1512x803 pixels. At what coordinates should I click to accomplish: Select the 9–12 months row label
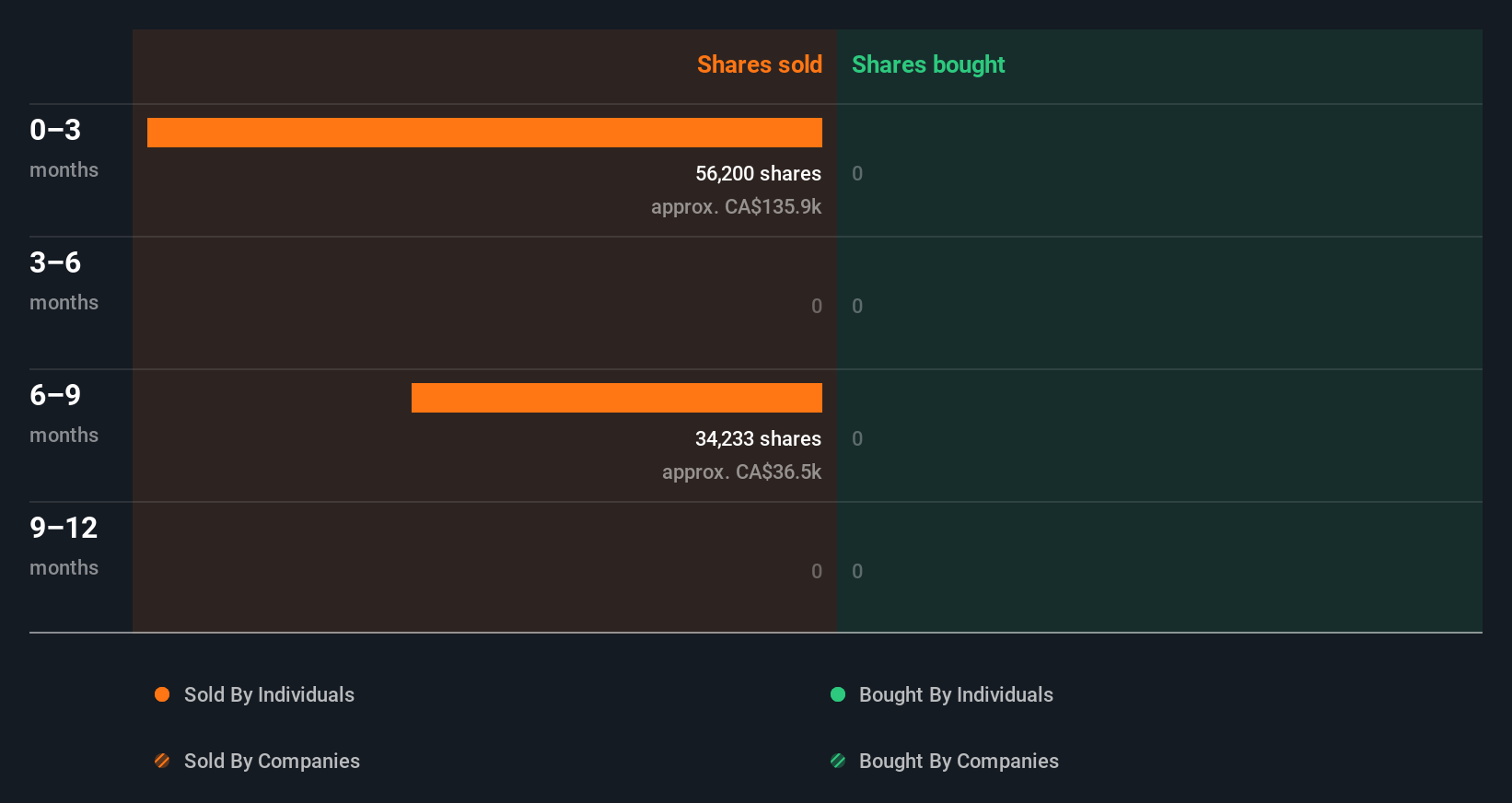(x=64, y=545)
